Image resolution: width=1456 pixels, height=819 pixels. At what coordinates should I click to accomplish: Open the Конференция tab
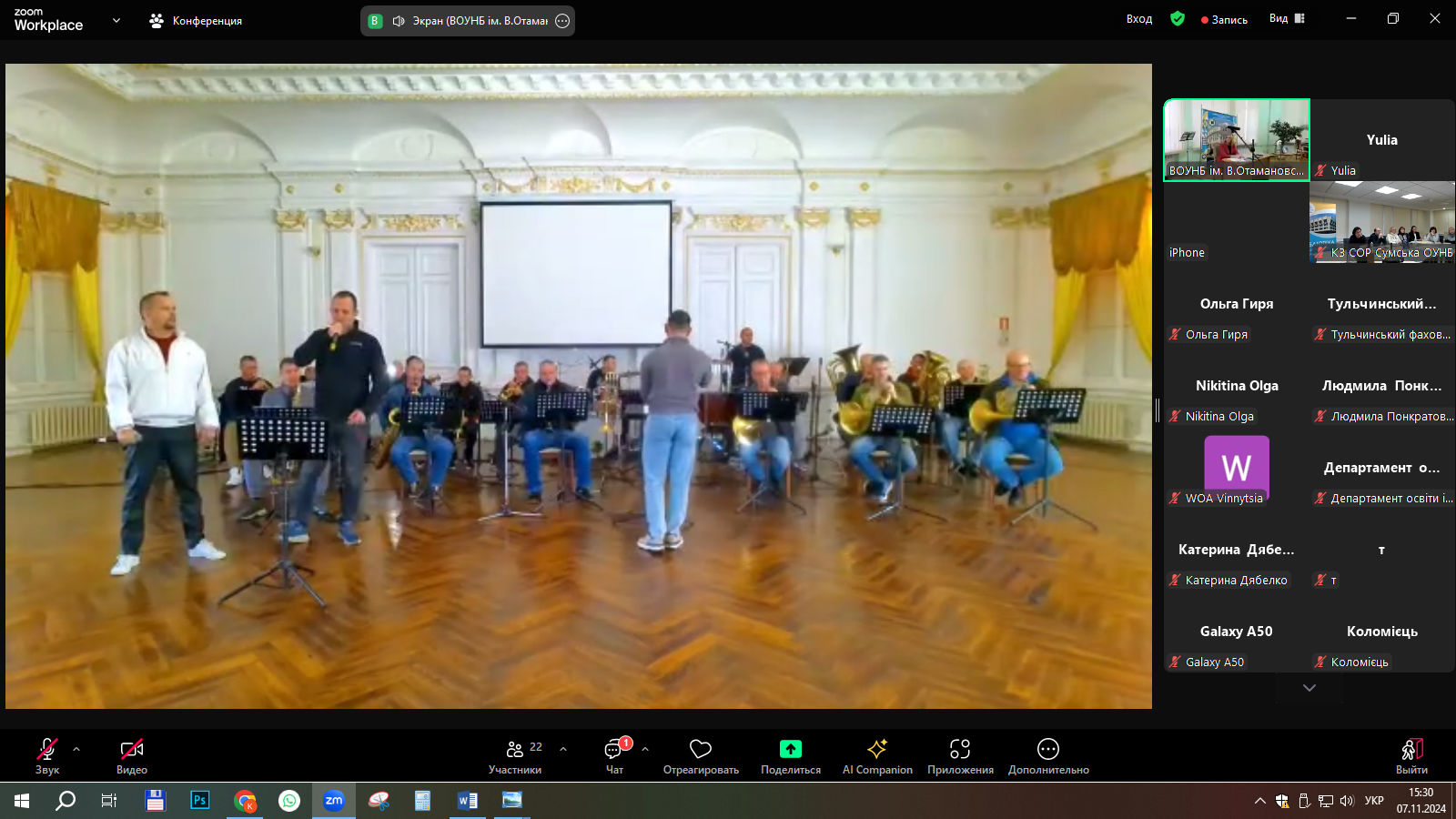click(197, 21)
